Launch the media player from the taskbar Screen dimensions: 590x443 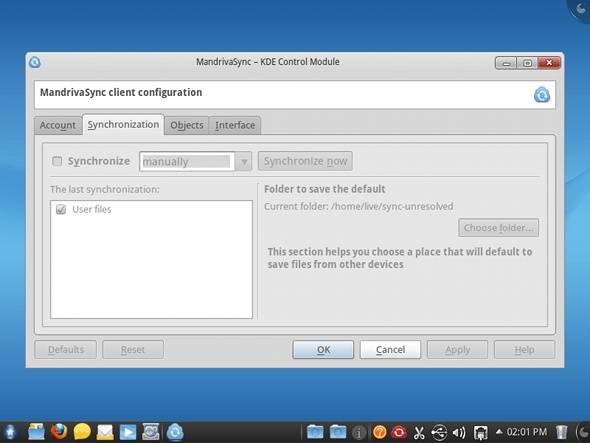(128, 432)
